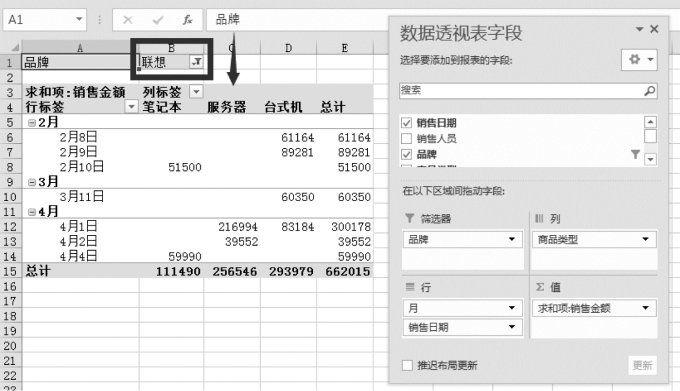Select the value 216994
Screen dimensions: 680x391
tap(238, 227)
